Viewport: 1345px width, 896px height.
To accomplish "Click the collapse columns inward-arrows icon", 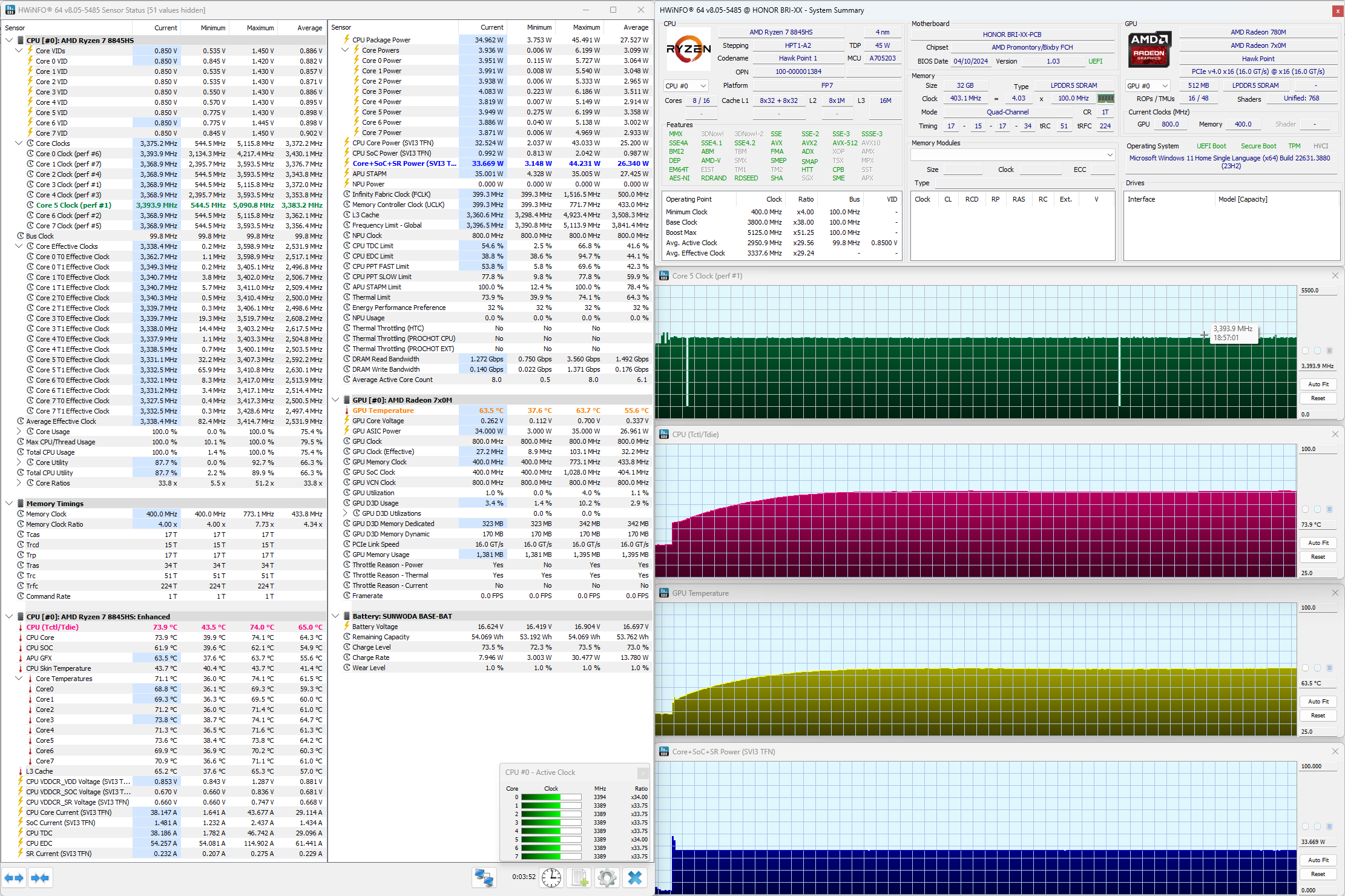I will coord(40,878).
